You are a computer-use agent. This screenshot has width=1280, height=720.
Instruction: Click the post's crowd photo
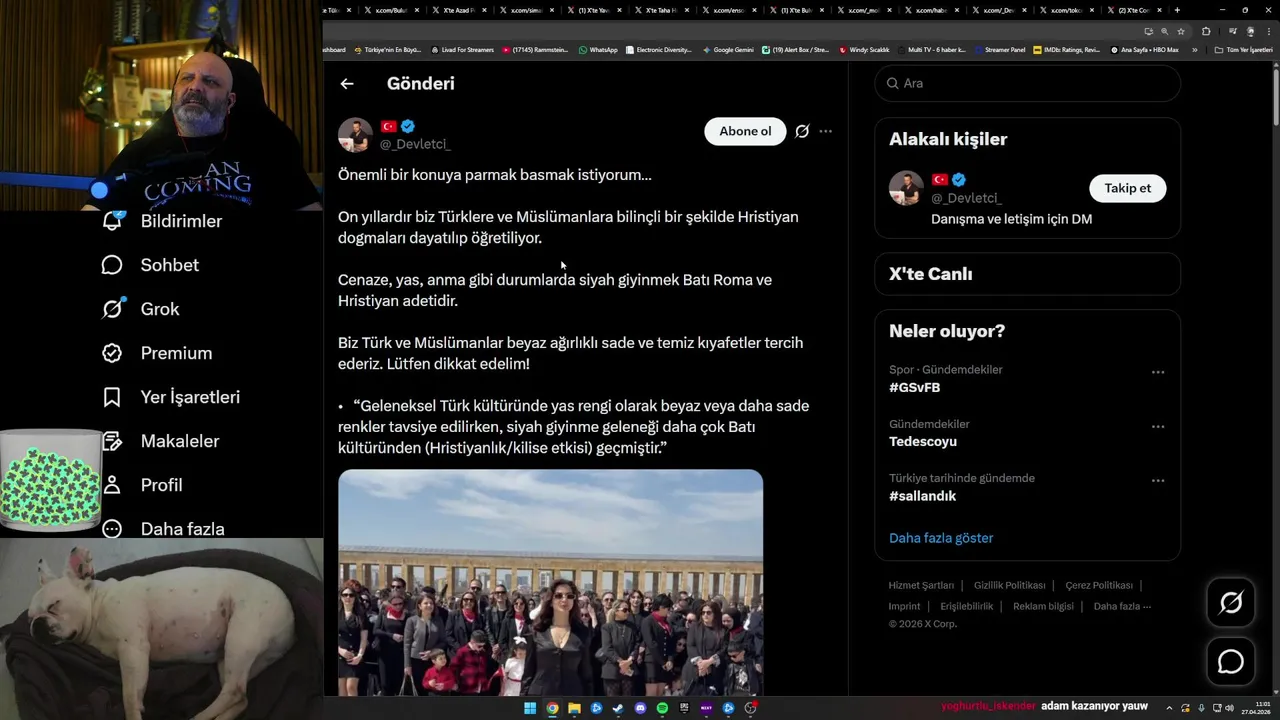tap(550, 583)
